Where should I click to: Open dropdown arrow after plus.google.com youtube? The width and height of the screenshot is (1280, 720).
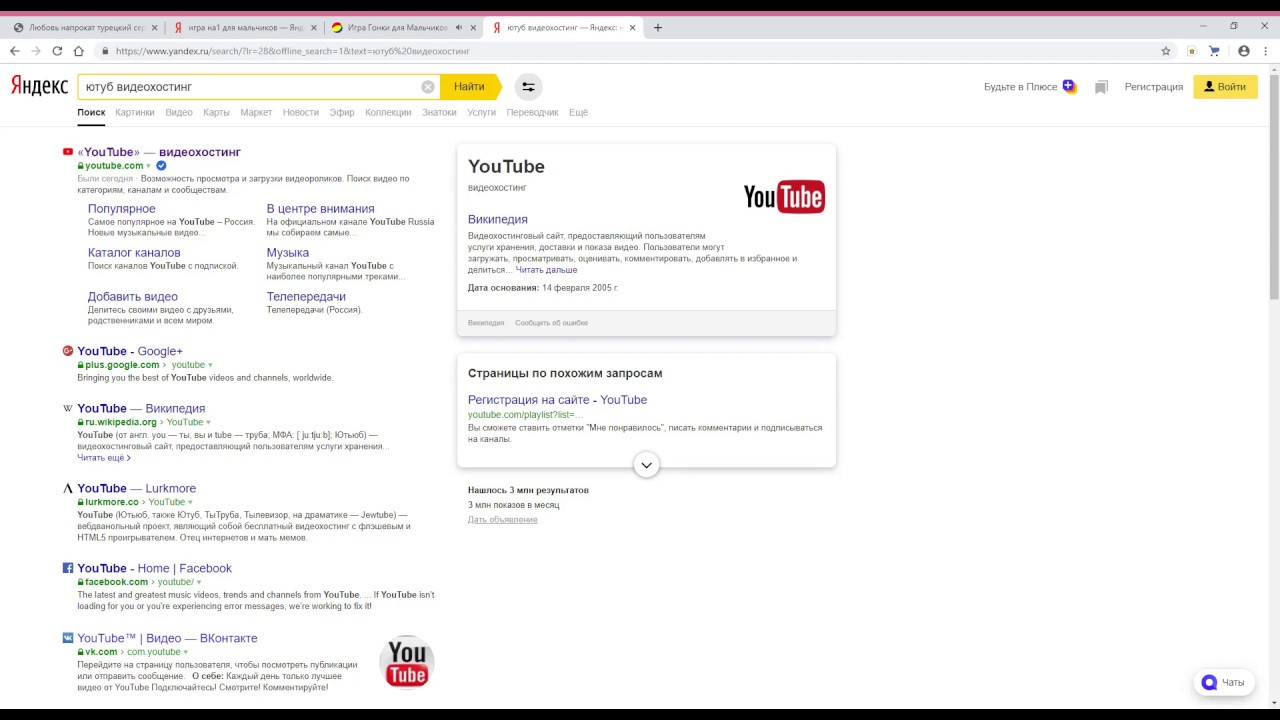pos(210,365)
